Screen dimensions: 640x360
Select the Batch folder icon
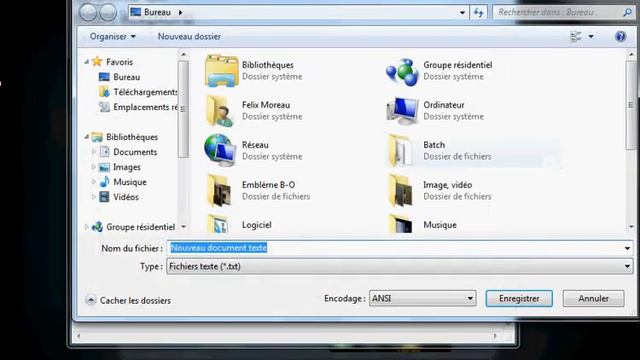coord(400,151)
